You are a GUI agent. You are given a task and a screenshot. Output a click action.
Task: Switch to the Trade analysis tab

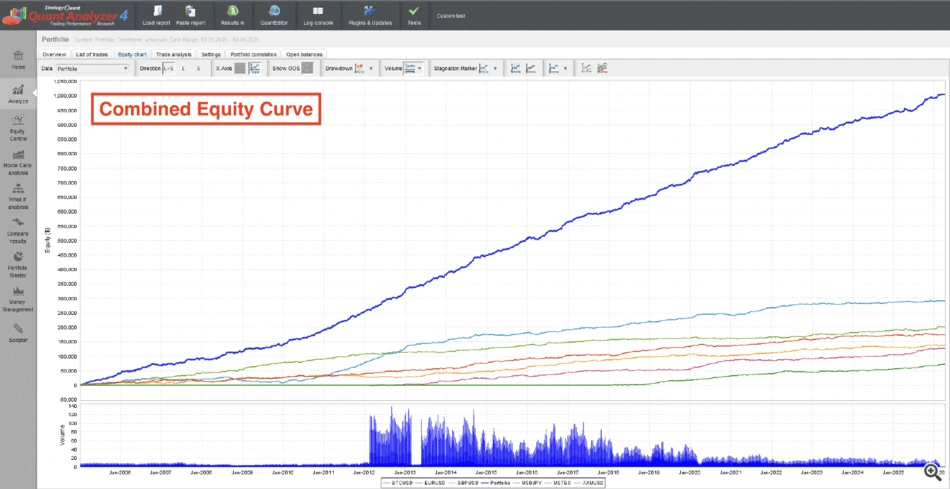tap(173, 54)
